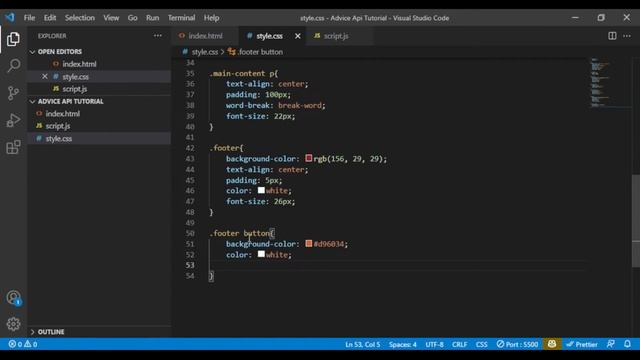Open index.html in project folder tree
The height and width of the screenshot is (360, 640).
tap(62, 114)
